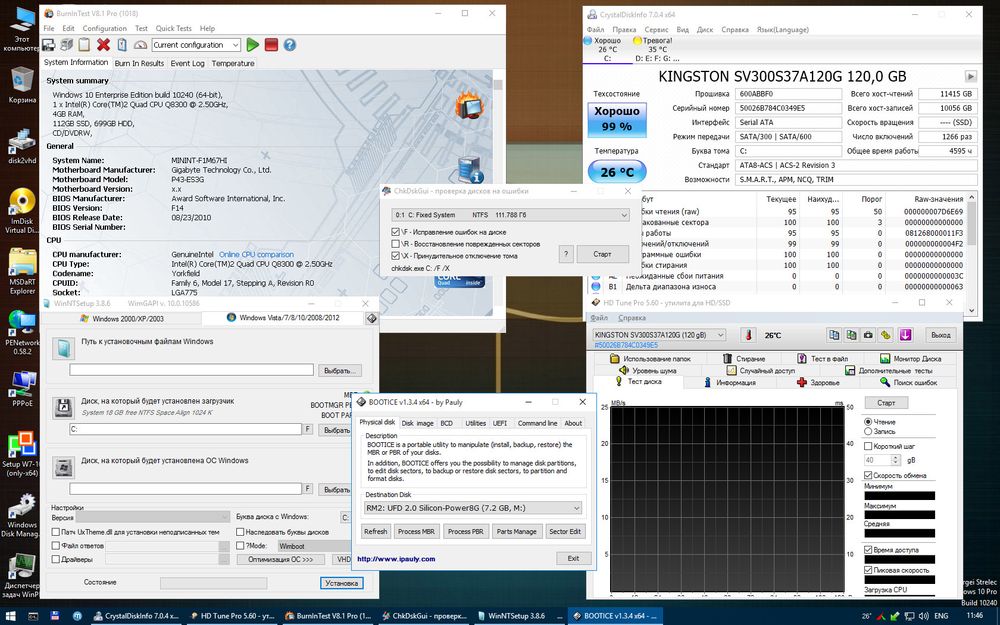The height and width of the screenshot is (625, 1000).
Task: Click the HD Tune gB value stepper arrows
Action: [x=895, y=460]
